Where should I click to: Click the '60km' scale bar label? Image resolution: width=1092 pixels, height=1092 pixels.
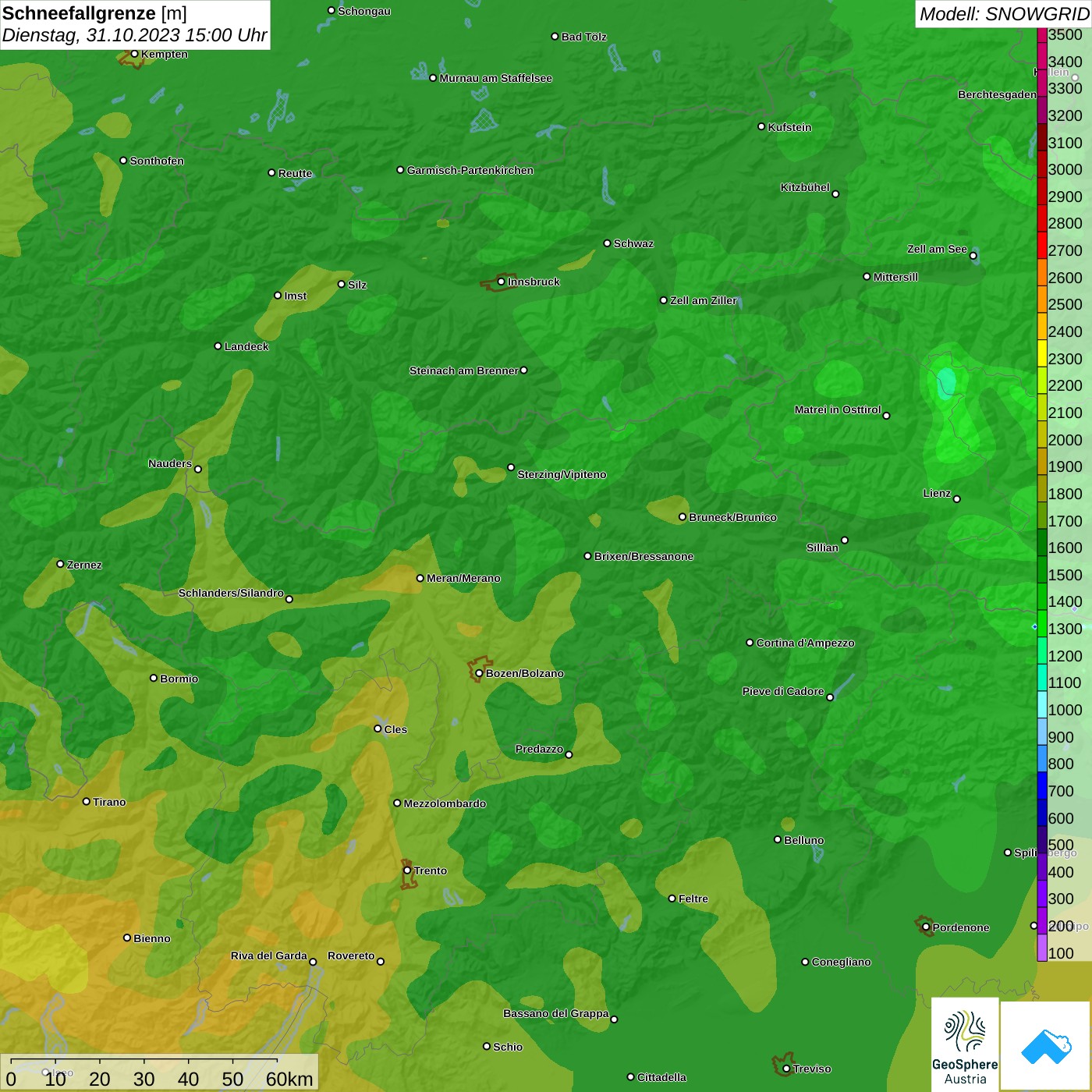pos(289,1079)
